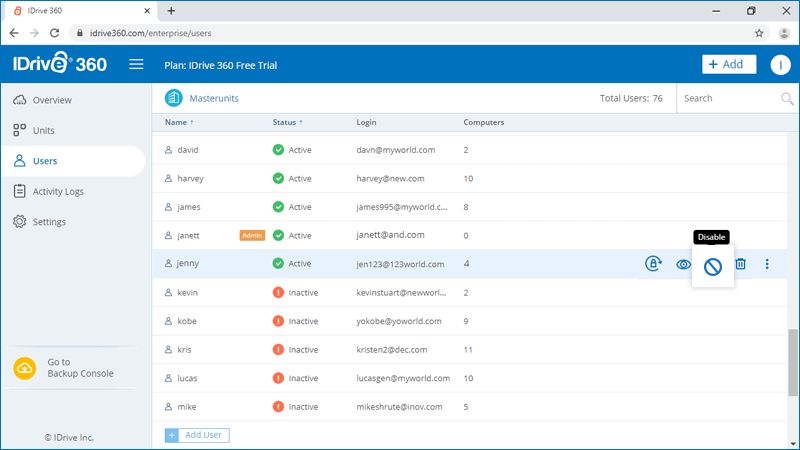Image resolution: width=800 pixels, height=450 pixels.
Task: Open Activity Logs in sidebar
Action: pyautogui.click(x=57, y=191)
